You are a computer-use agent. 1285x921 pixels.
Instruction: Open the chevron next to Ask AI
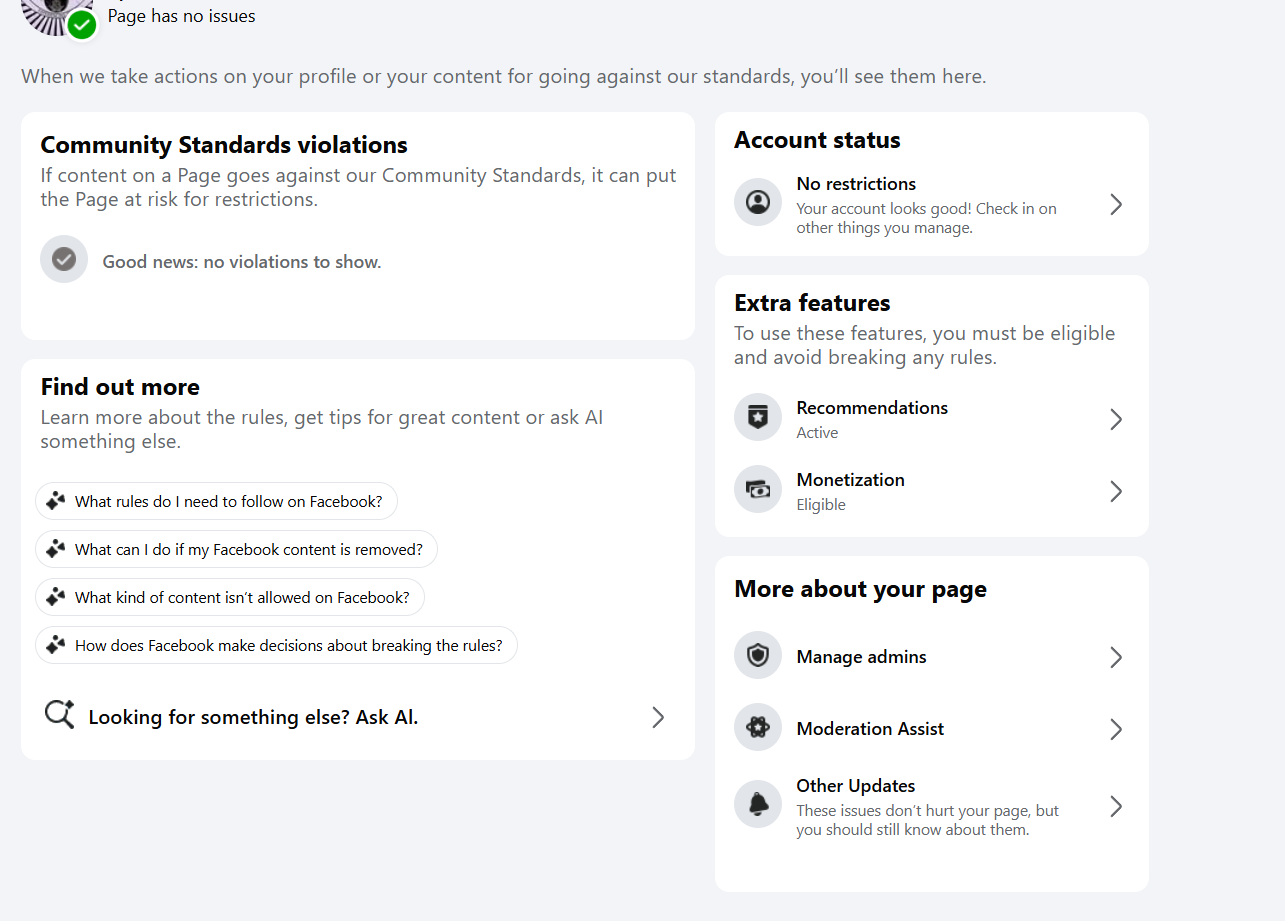pyautogui.click(x=658, y=717)
